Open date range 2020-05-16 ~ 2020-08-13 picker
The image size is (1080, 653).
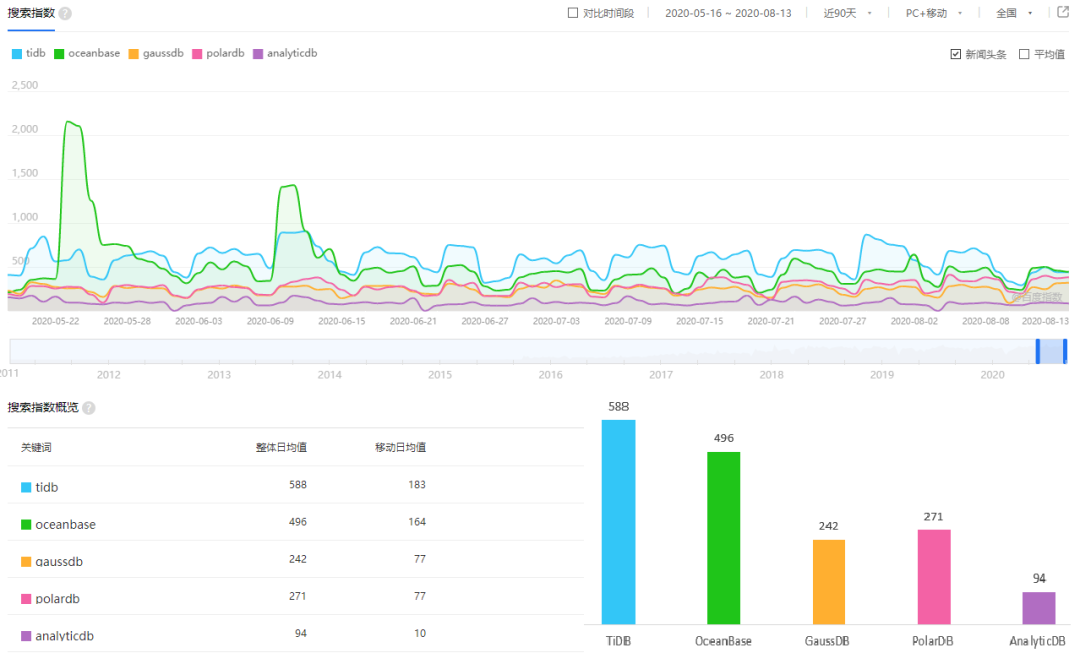pos(728,13)
